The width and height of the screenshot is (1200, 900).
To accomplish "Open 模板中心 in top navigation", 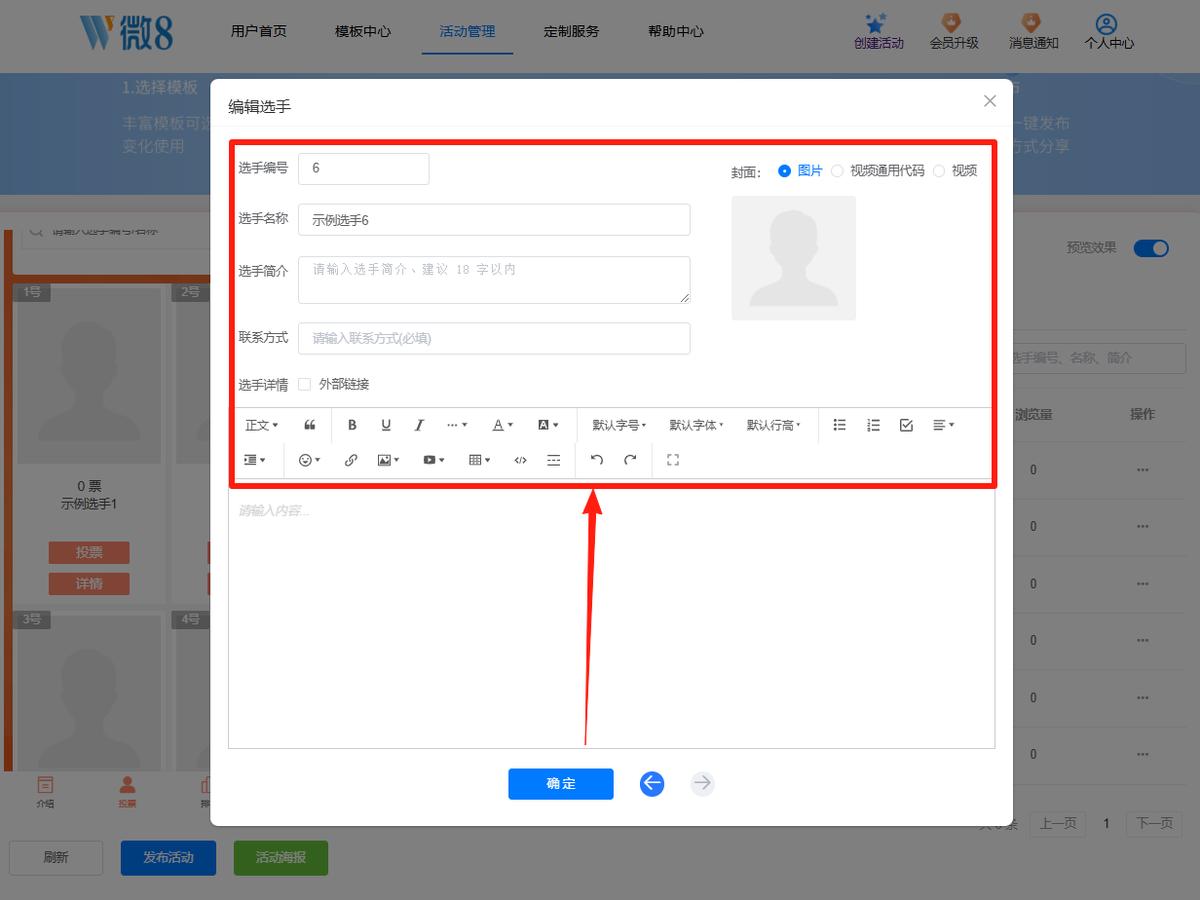I will (x=363, y=31).
